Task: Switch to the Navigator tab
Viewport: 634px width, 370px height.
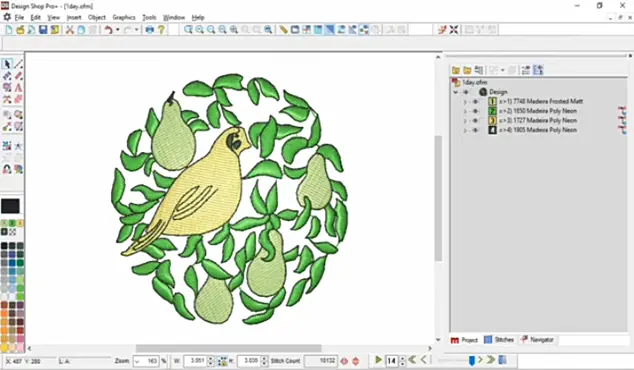Action: pos(537,340)
